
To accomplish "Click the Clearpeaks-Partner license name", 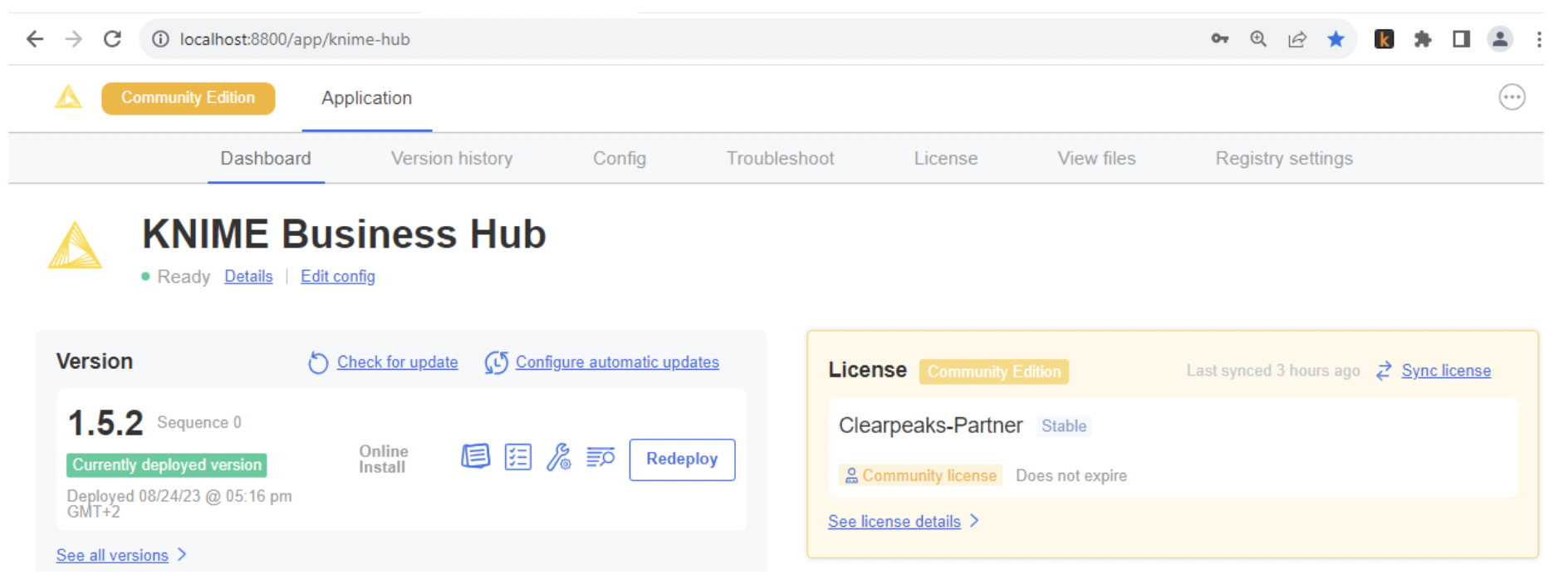I will [930, 425].
